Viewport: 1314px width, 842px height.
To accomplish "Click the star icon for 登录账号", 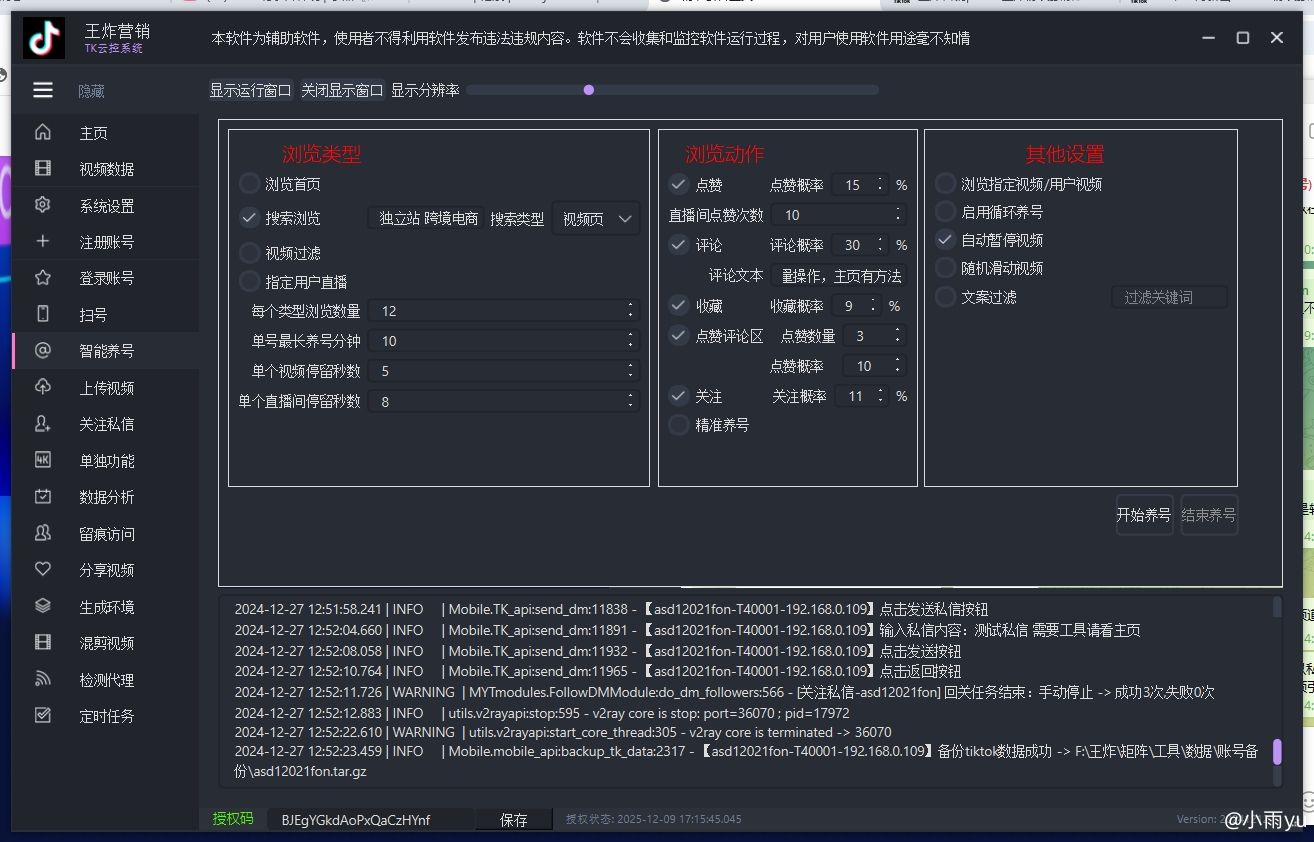I will [43, 278].
